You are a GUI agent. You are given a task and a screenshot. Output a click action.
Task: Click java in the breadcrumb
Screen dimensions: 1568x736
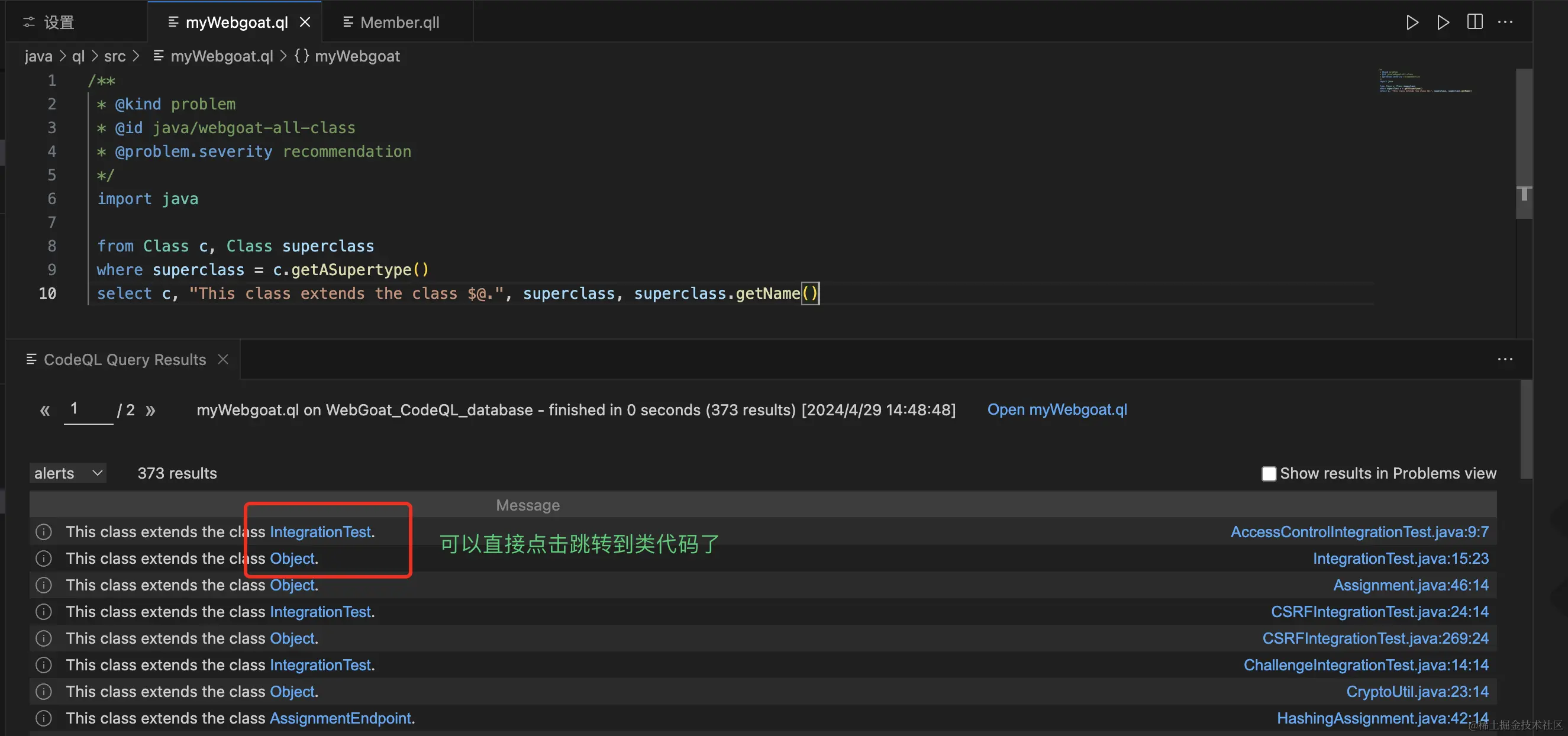pos(38,56)
